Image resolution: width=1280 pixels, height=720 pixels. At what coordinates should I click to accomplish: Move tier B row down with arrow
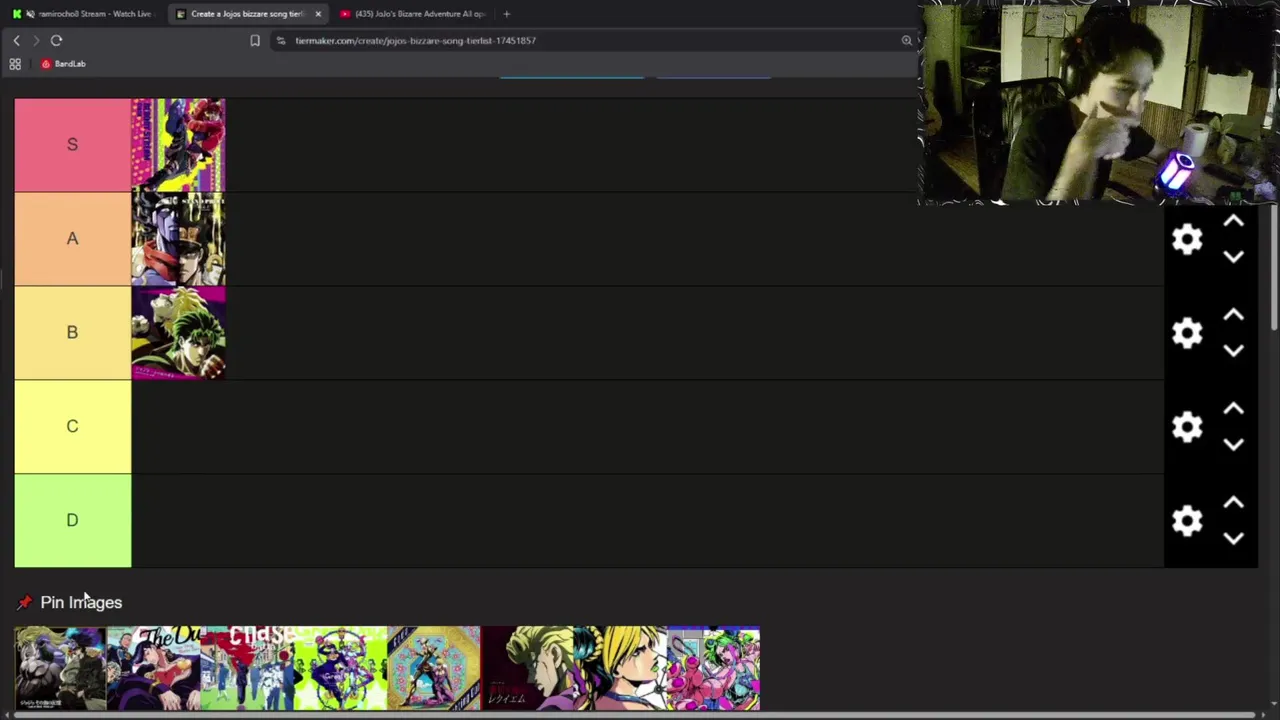click(1233, 351)
